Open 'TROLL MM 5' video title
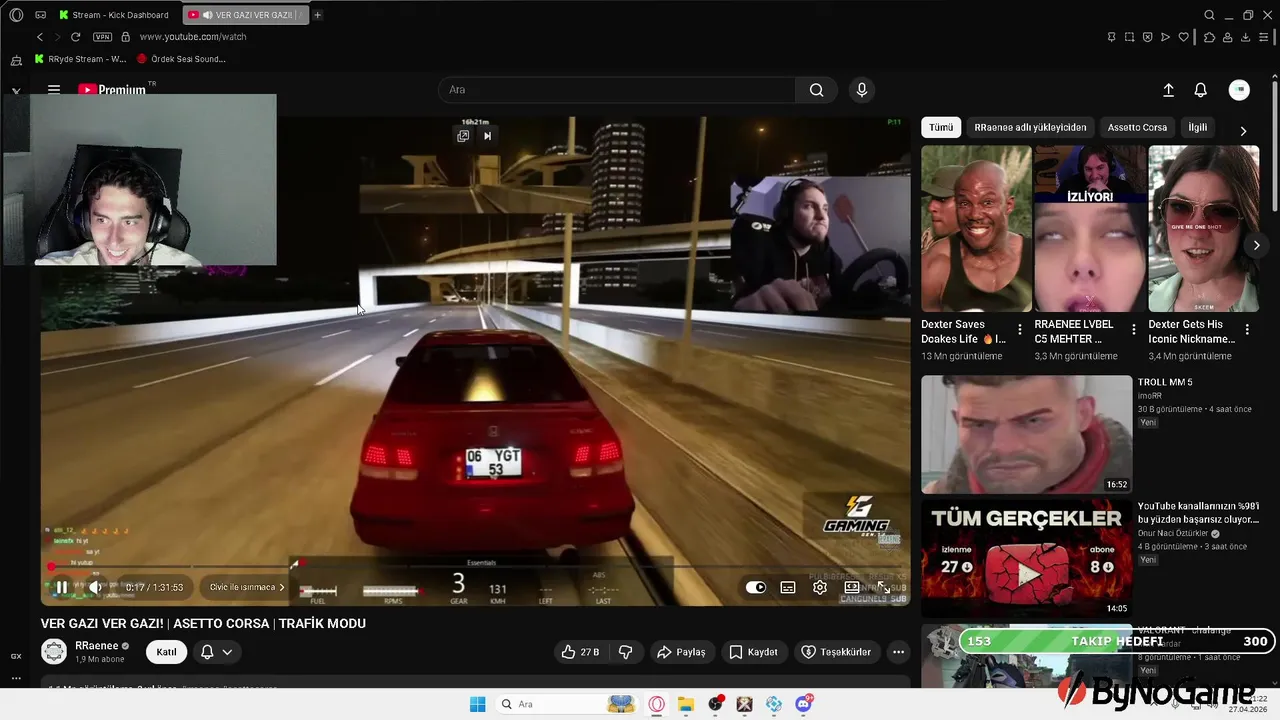Viewport: 1280px width, 720px height. point(1165,382)
